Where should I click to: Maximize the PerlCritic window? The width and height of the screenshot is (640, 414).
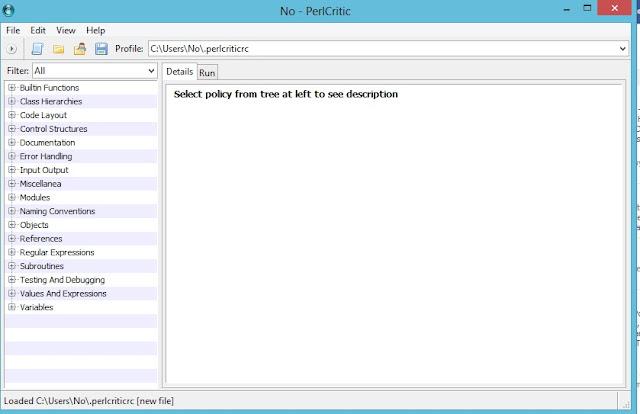[x=587, y=8]
